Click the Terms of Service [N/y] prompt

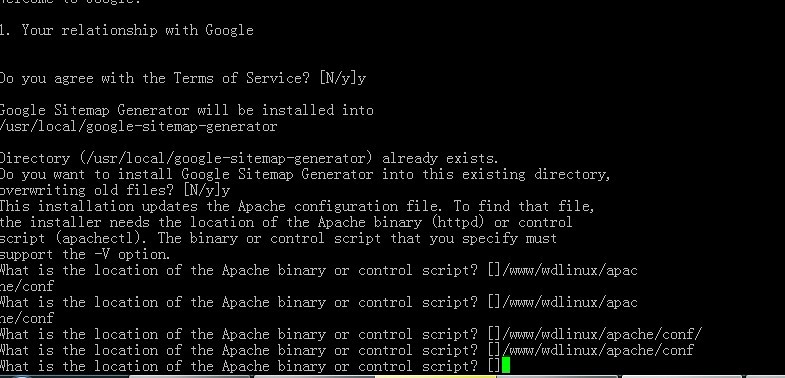[182, 78]
